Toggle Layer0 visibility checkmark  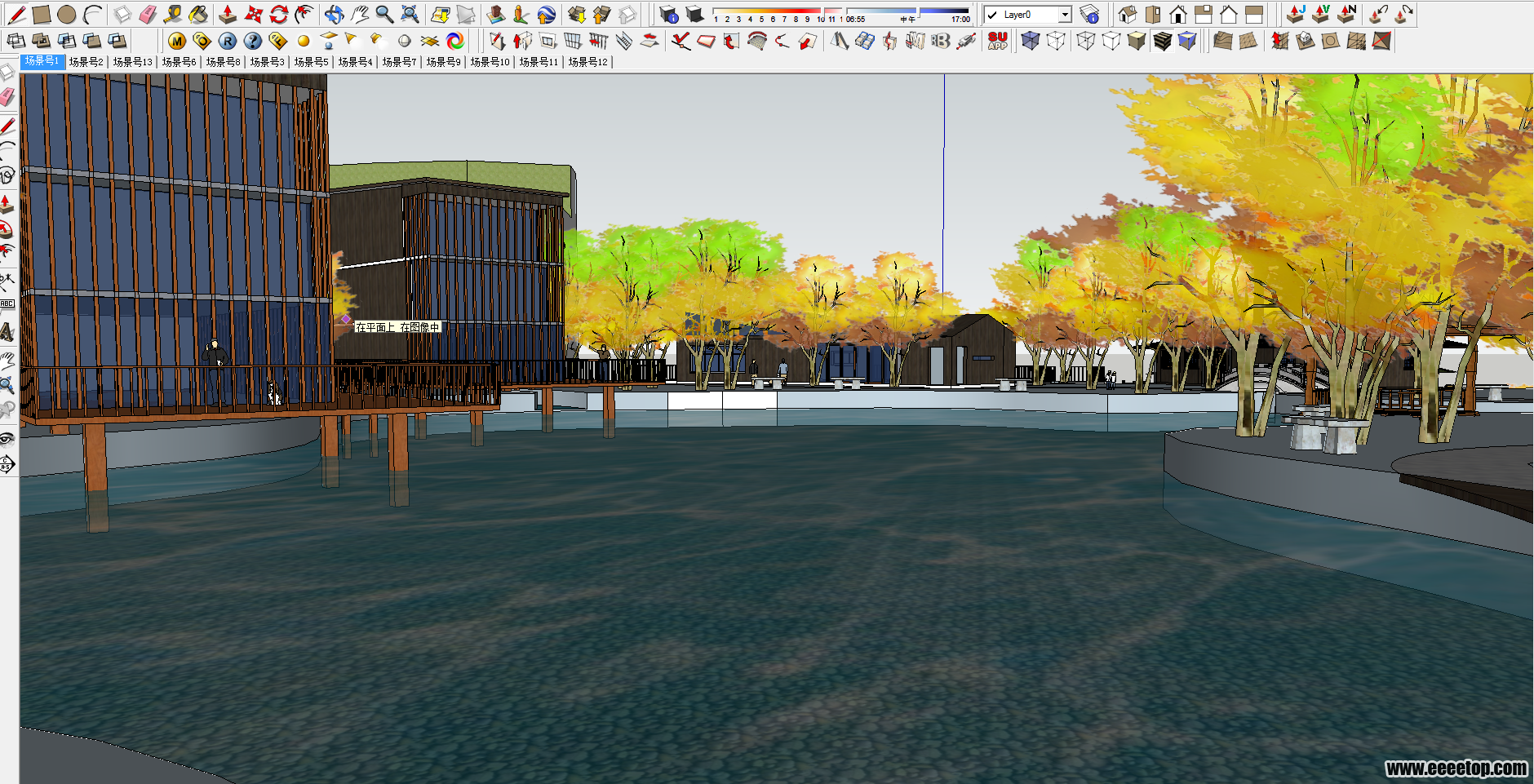coord(992,15)
